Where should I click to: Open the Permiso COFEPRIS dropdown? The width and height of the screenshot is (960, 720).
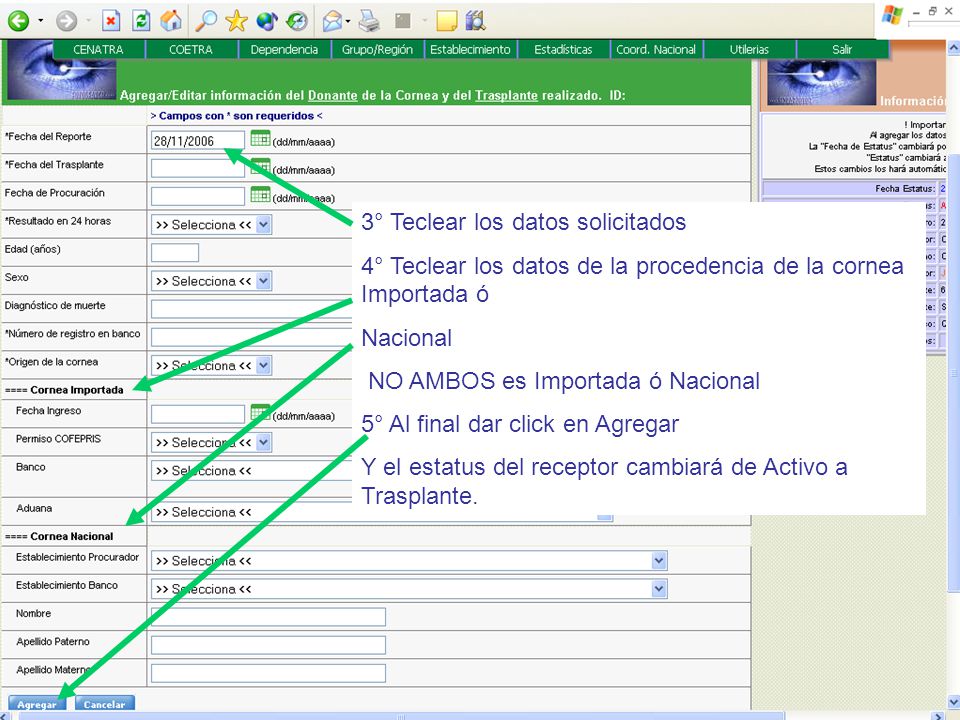(211, 442)
